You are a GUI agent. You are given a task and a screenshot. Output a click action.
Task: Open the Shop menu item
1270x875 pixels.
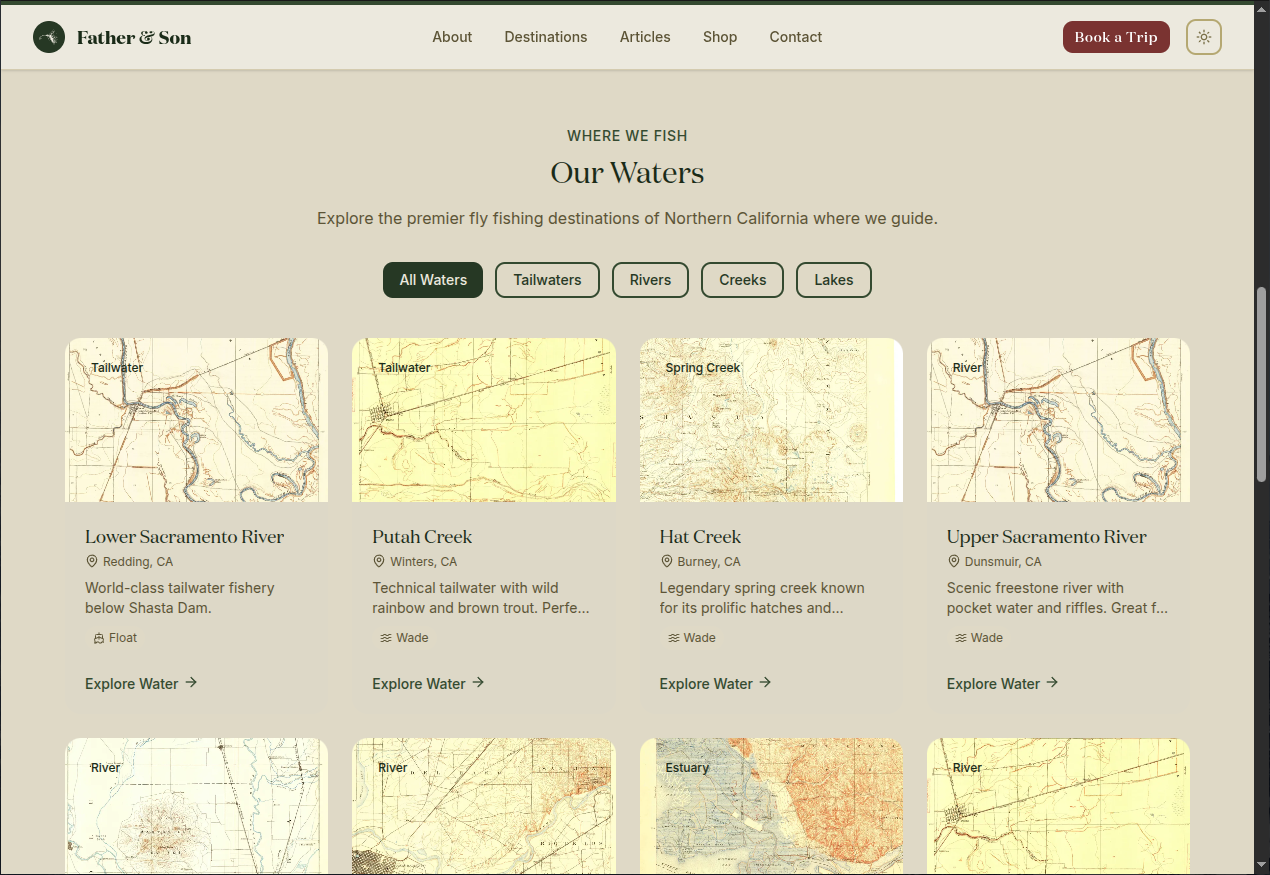[720, 37]
